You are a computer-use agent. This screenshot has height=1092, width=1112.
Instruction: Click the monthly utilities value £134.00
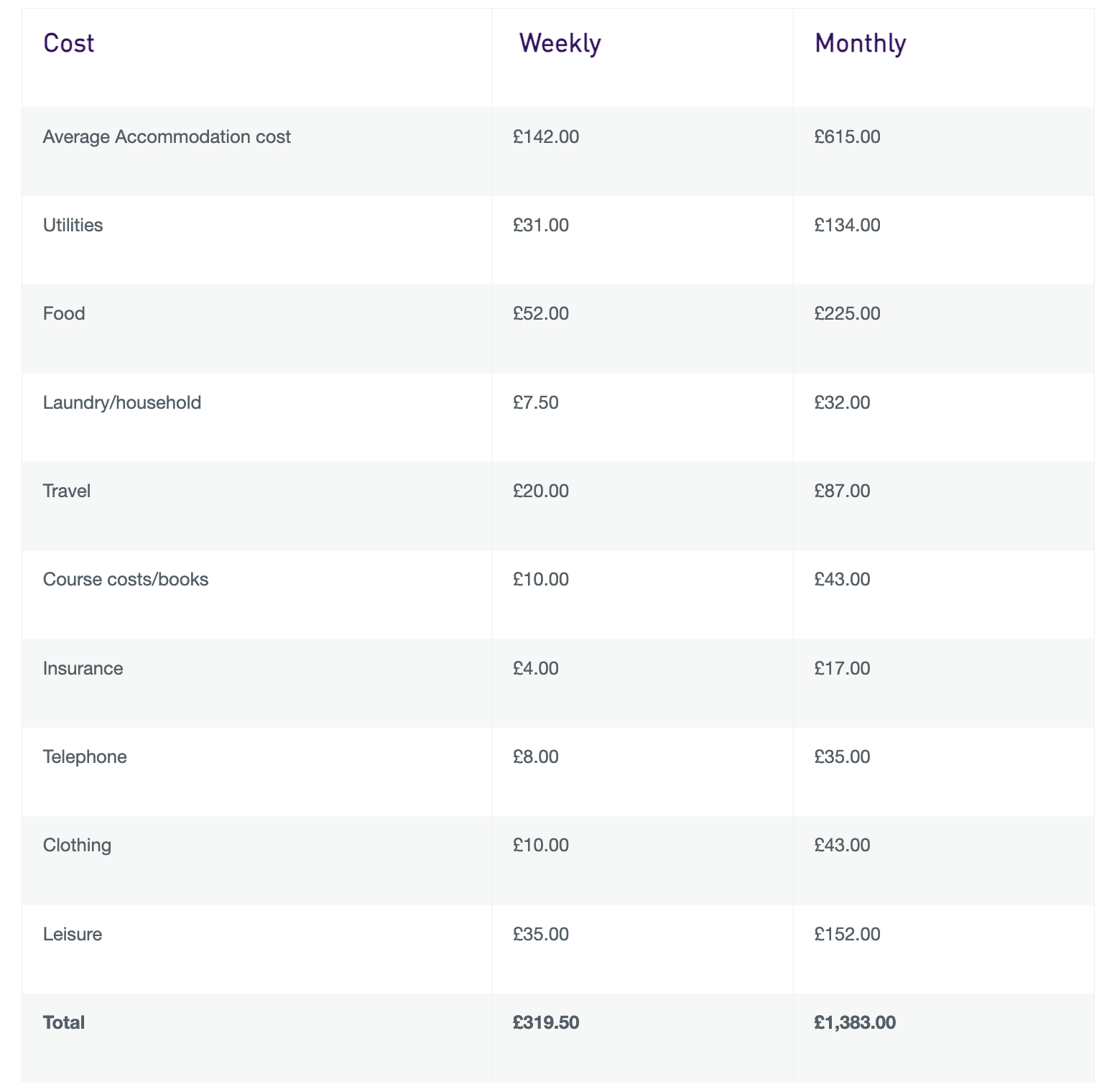coord(847,225)
